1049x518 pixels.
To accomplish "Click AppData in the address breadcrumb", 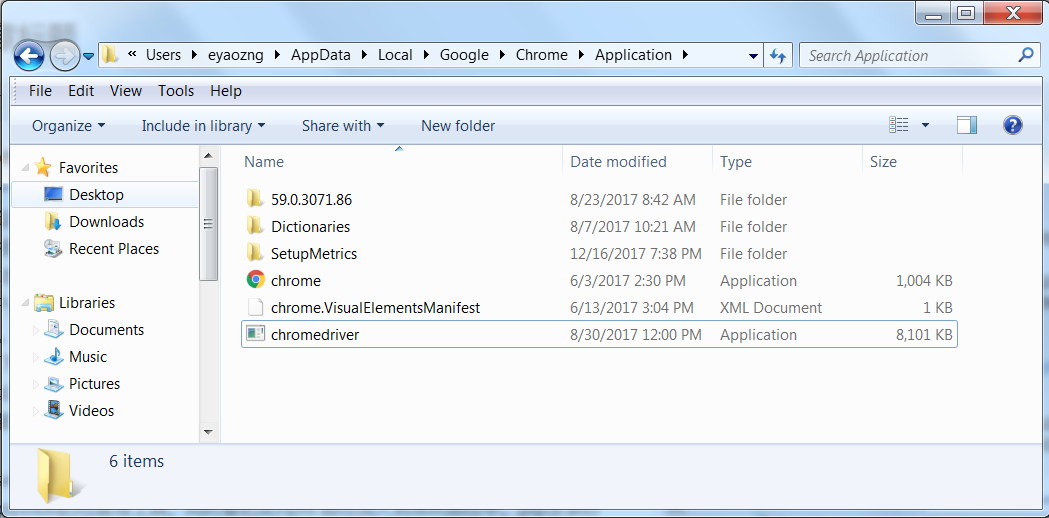I will (320, 55).
